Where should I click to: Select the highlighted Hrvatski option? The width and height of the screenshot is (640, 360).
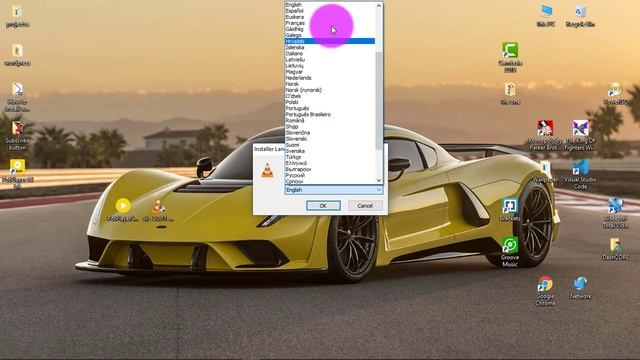[330, 41]
